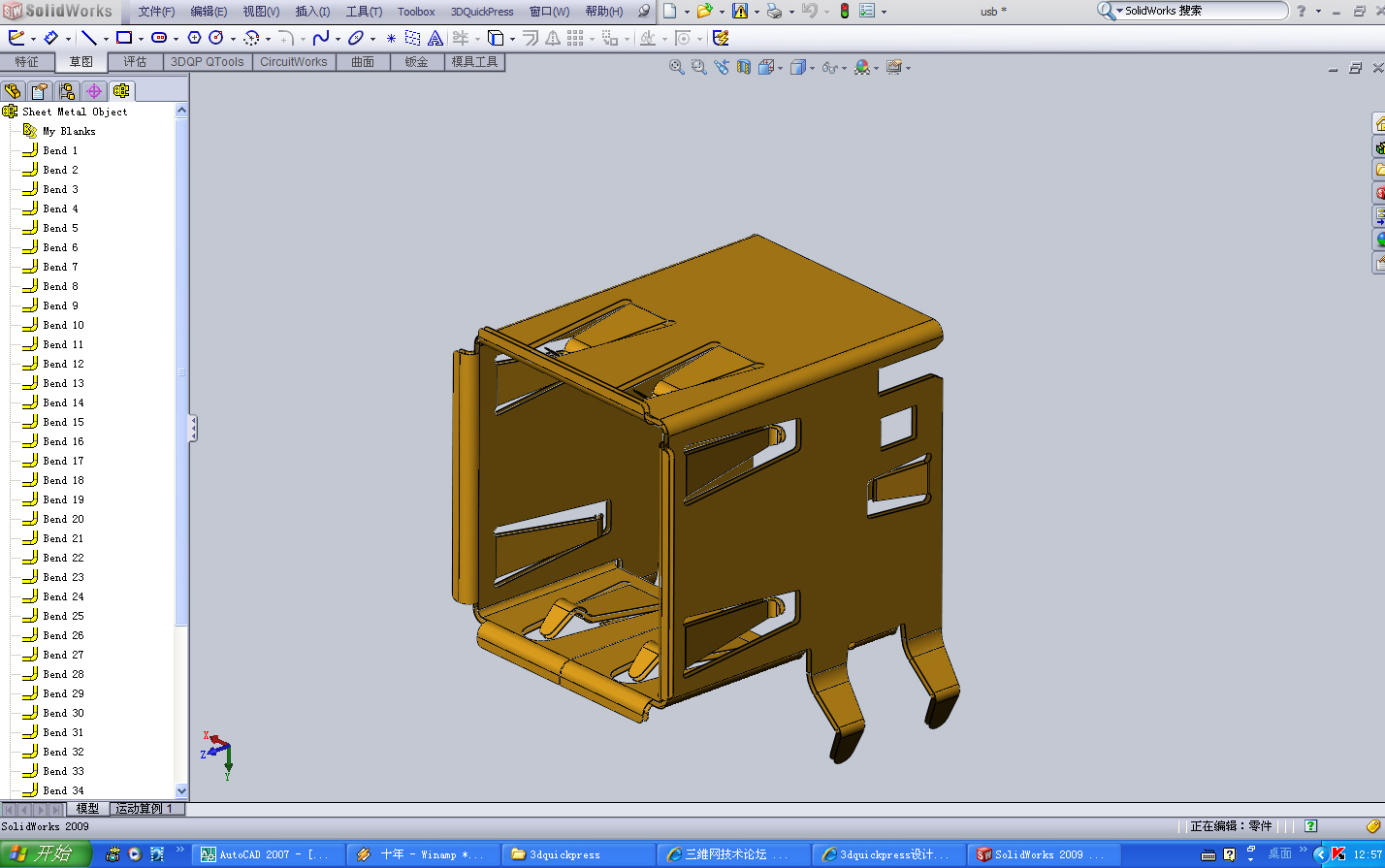Click the Previous View icon

point(721,67)
